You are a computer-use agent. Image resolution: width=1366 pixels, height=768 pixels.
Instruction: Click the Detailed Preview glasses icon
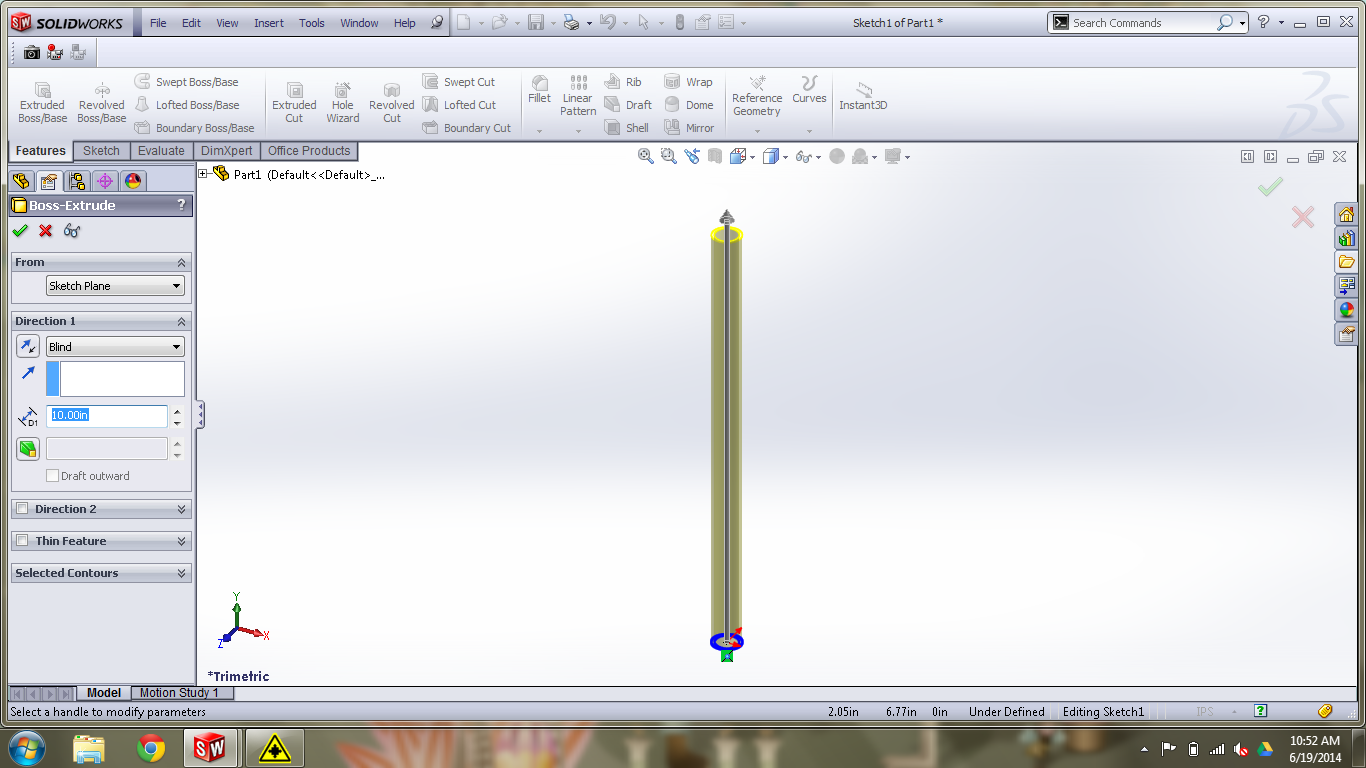pyautogui.click(x=70, y=231)
